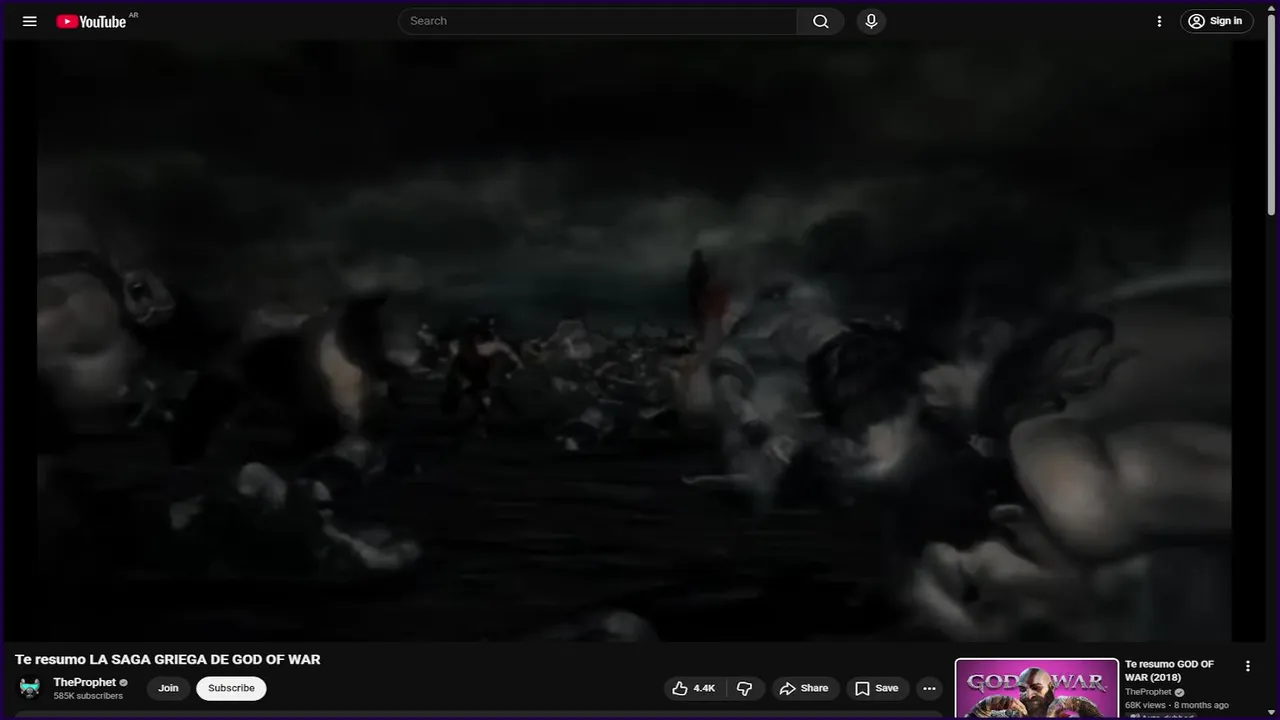Open TheProphet channel avatar

pos(30,688)
